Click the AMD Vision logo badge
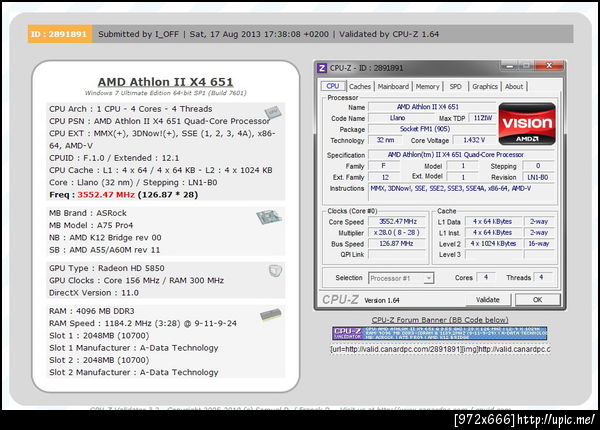 click(x=527, y=124)
